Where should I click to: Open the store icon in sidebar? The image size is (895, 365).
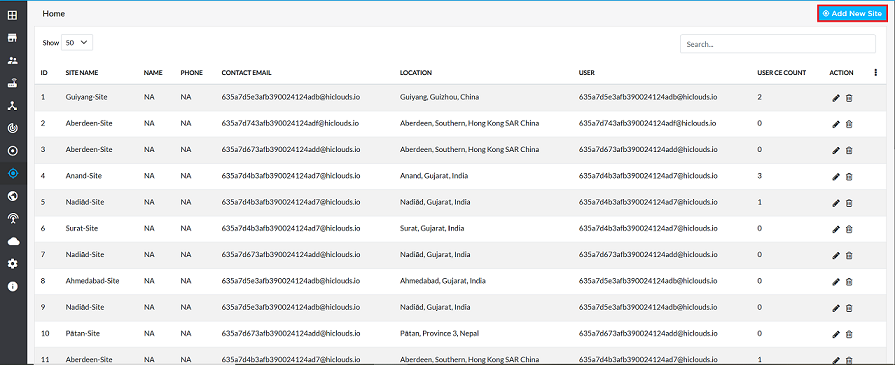pos(13,38)
